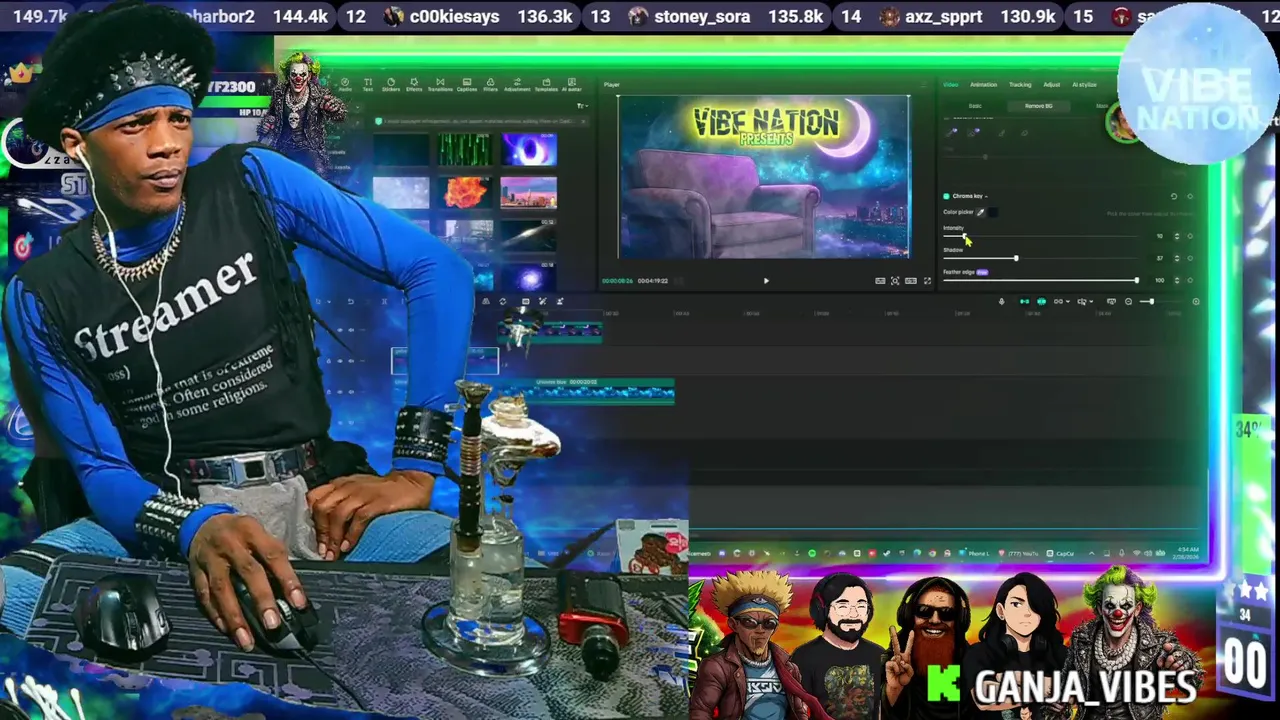The image size is (1280, 720).
Task: Open the Transitions library
Action: click(x=440, y=85)
